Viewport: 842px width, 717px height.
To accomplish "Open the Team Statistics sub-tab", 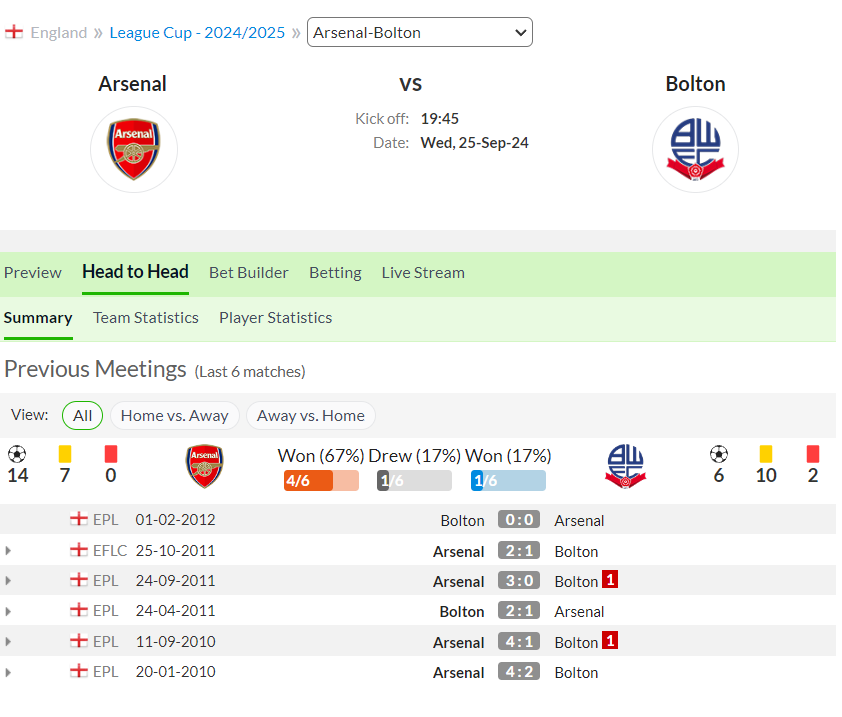I will pyautogui.click(x=146, y=318).
